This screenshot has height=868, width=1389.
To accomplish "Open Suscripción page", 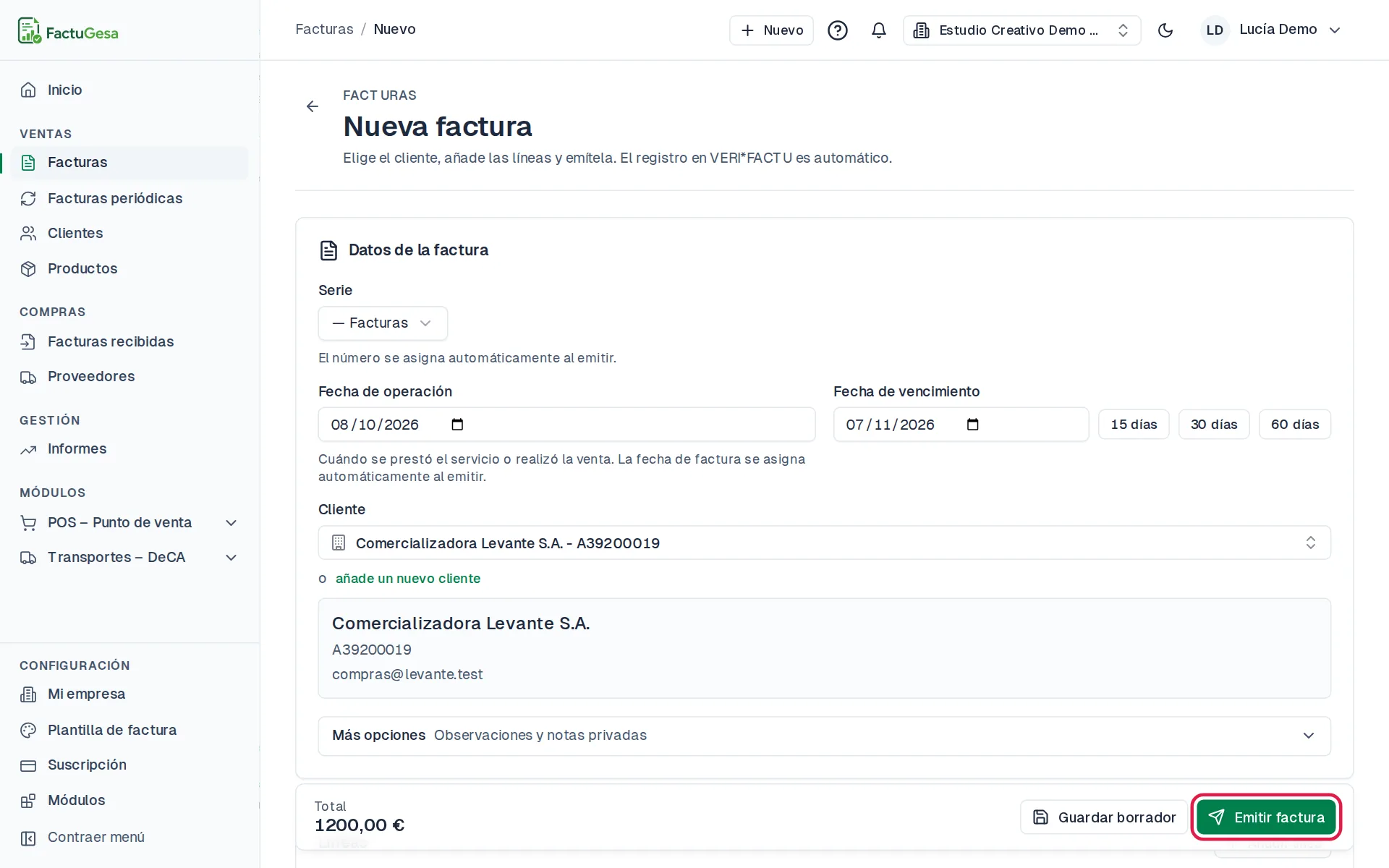I will (x=129, y=765).
